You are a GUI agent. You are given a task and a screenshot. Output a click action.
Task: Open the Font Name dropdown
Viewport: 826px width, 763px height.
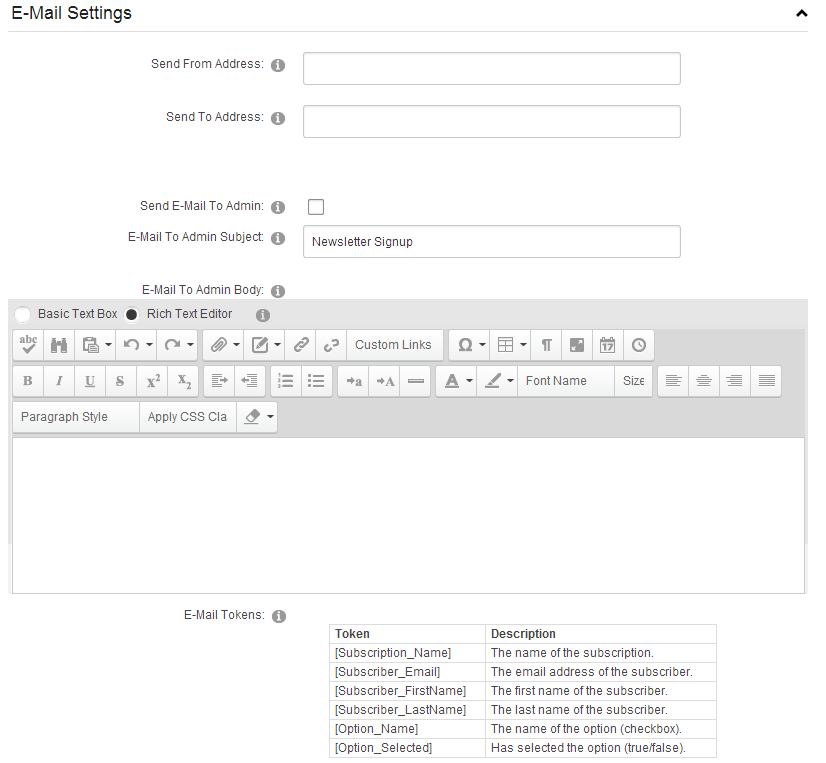tap(566, 381)
